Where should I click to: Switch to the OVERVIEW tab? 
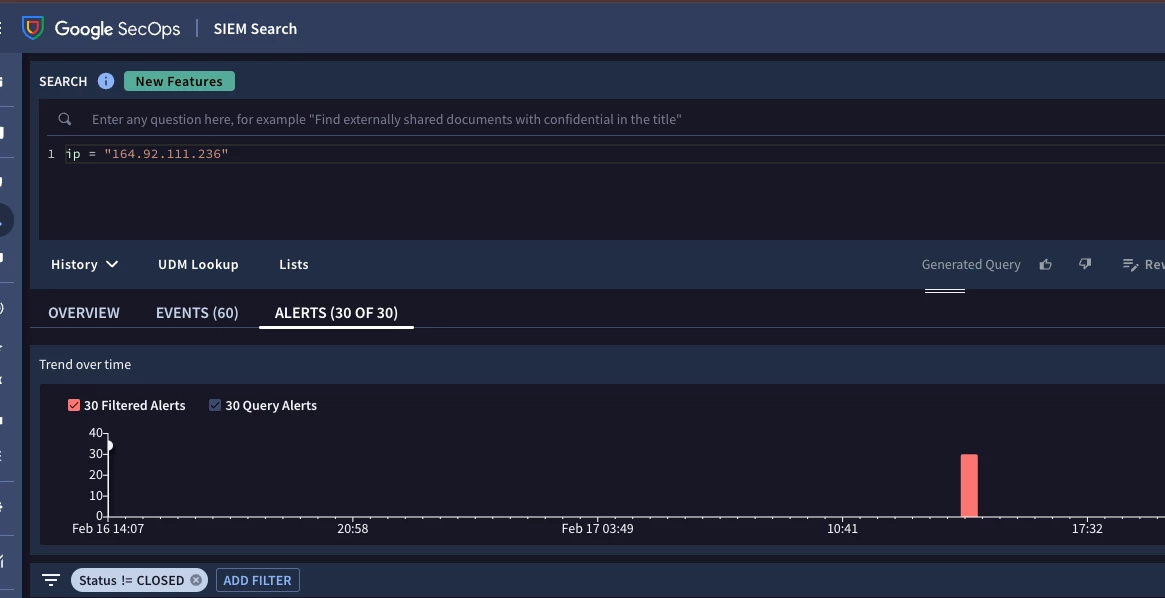[x=84, y=313]
